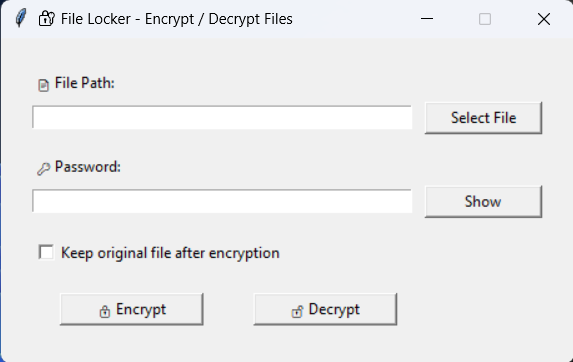Viewport: 573px width, 362px height.
Task: Focus the Password entry field
Action: (x=222, y=201)
